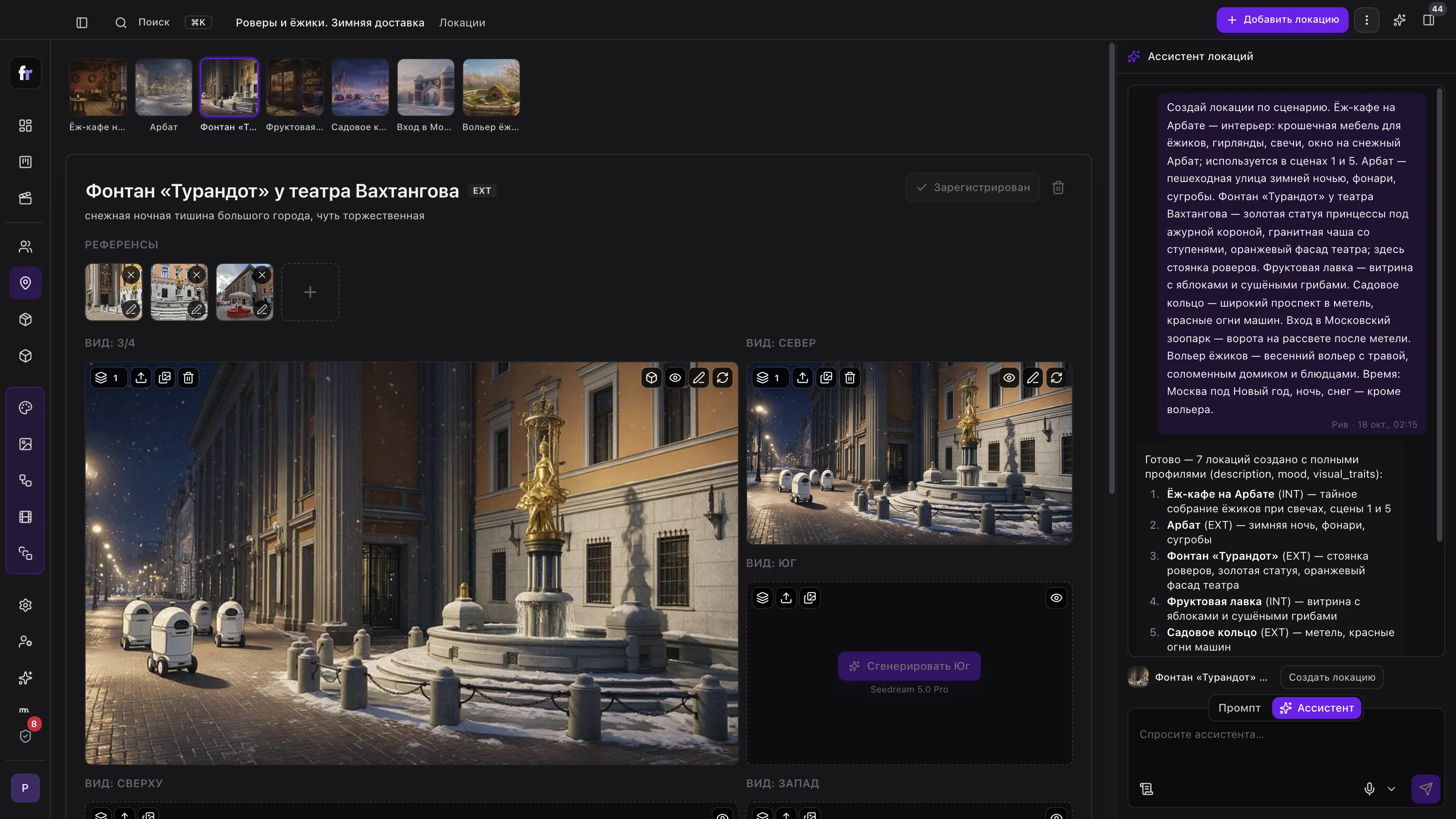Viewport: 1456px width, 819px height.
Task: Click Добавить локацию button
Action: (x=1282, y=20)
